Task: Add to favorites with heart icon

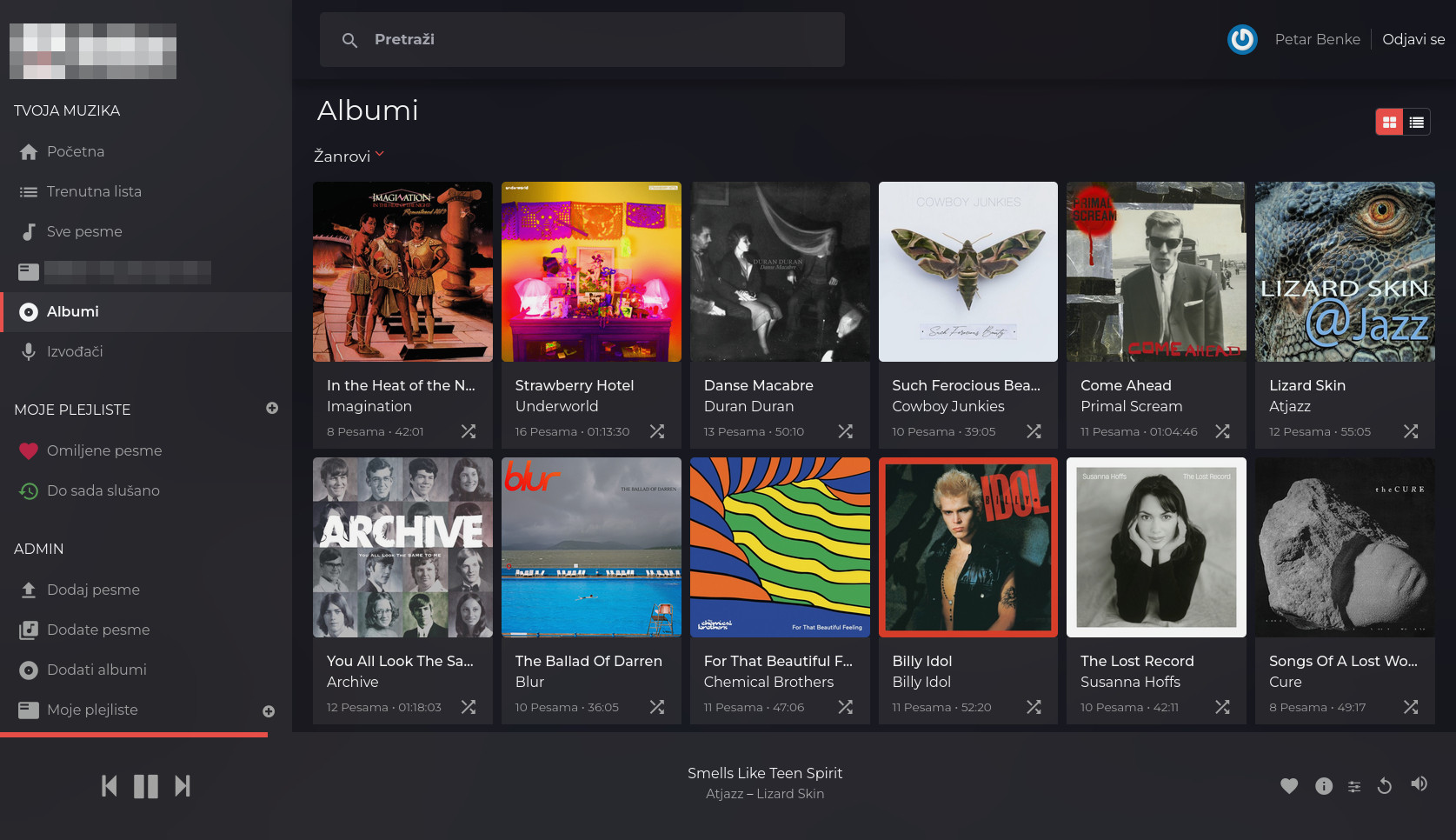Action: point(1289,786)
